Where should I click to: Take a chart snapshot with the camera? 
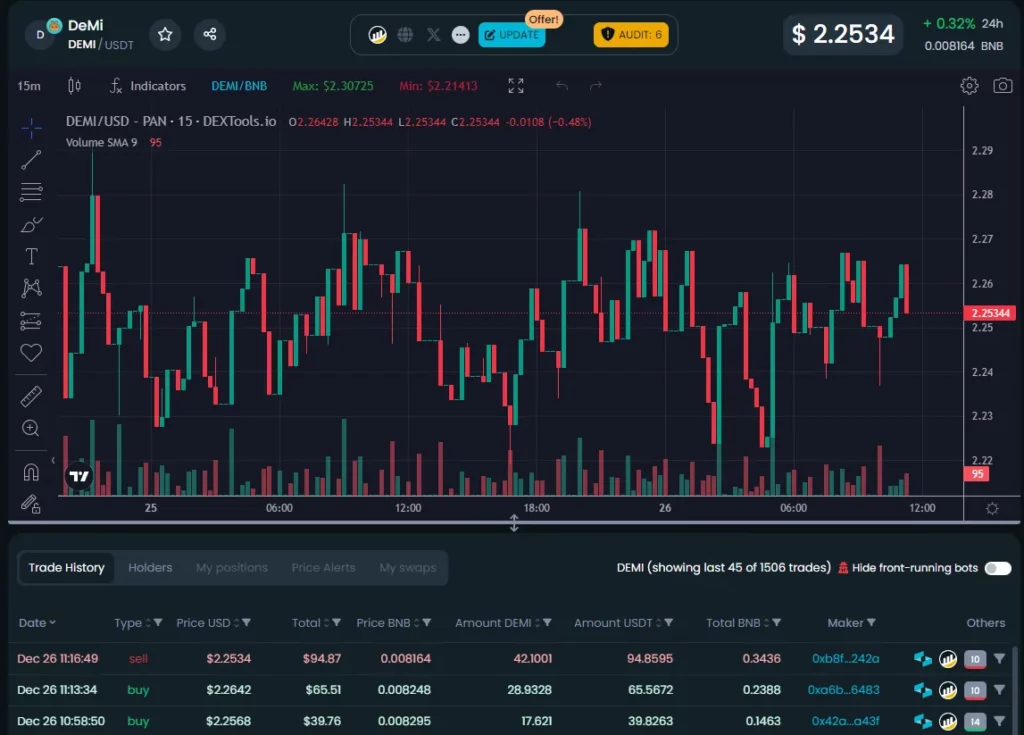(x=1002, y=86)
